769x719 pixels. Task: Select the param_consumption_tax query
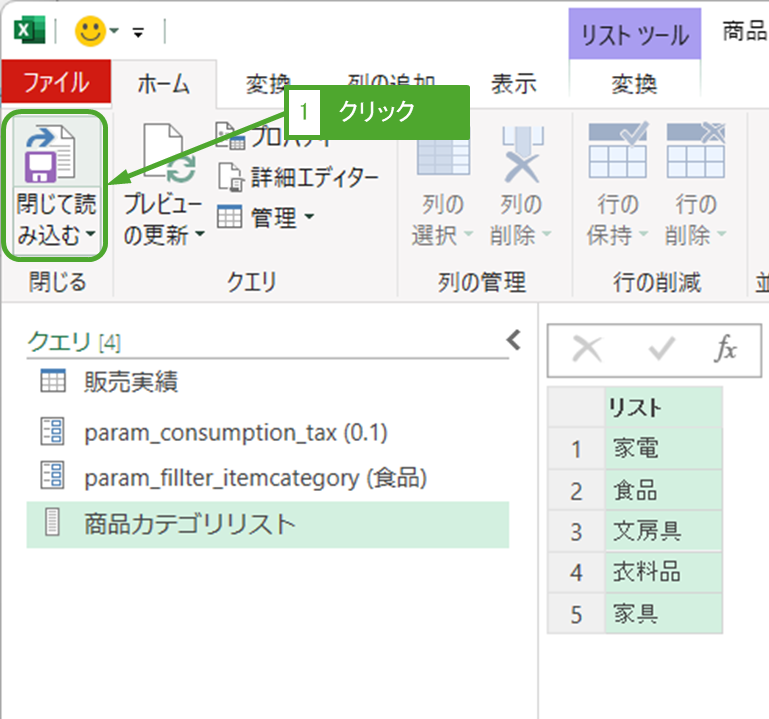[x=235, y=432]
